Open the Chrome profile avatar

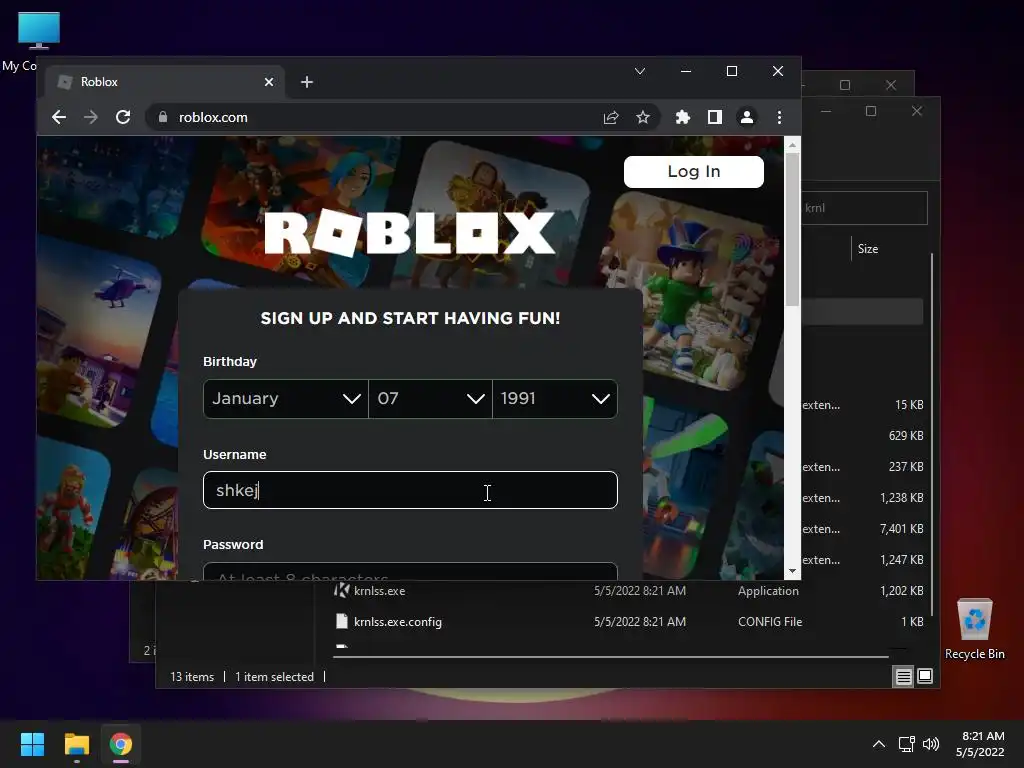click(746, 117)
